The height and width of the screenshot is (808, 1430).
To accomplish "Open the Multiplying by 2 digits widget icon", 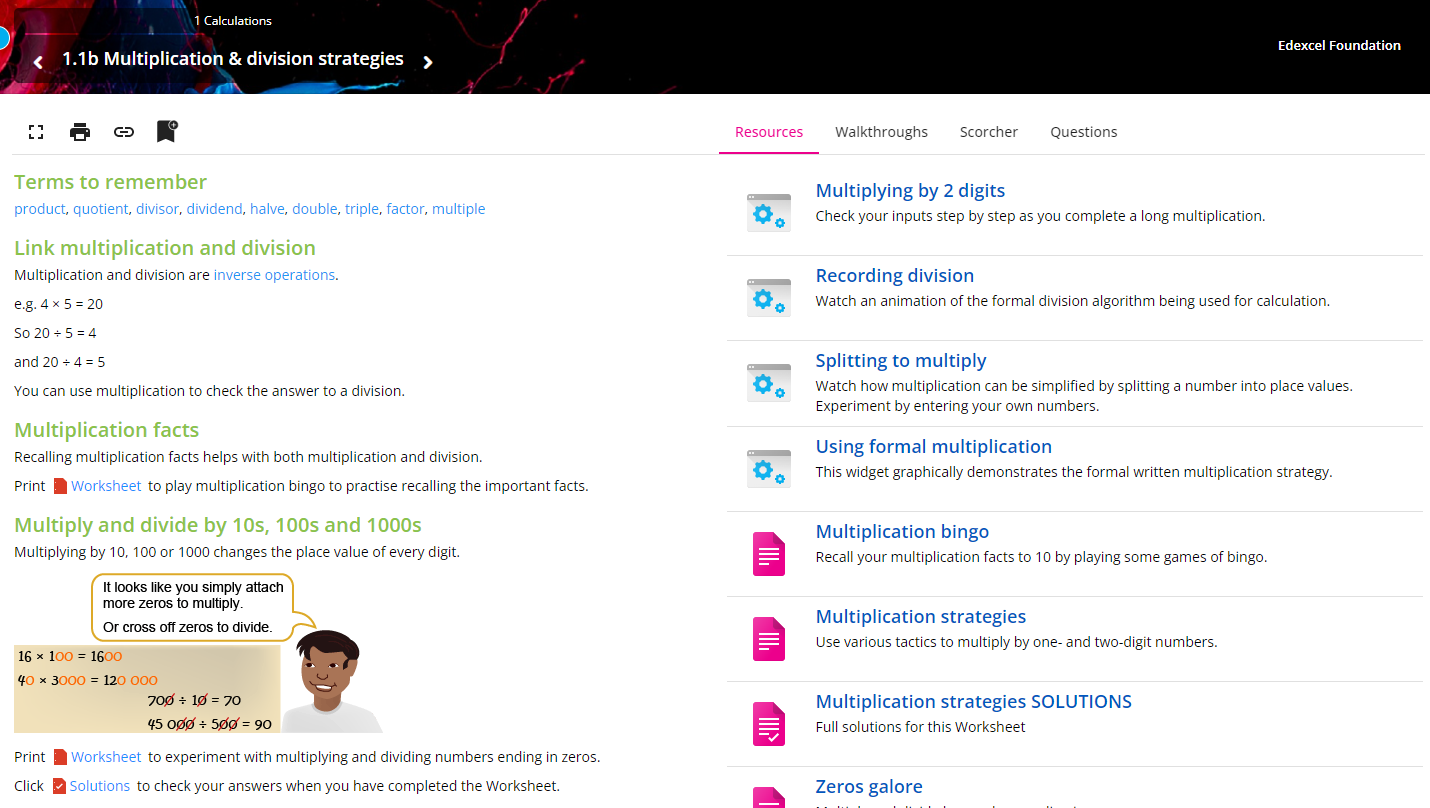I will tap(768, 213).
